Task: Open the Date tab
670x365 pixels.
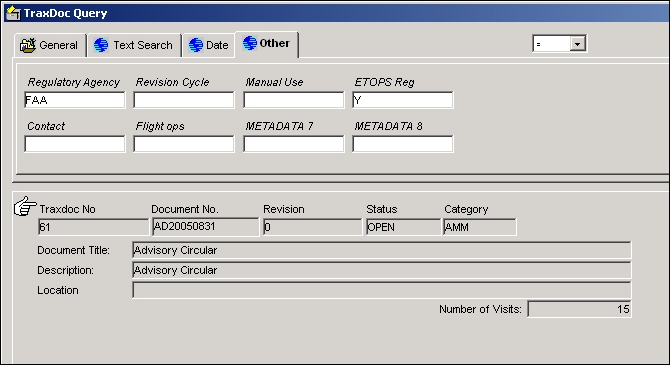Action: pos(209,45)
